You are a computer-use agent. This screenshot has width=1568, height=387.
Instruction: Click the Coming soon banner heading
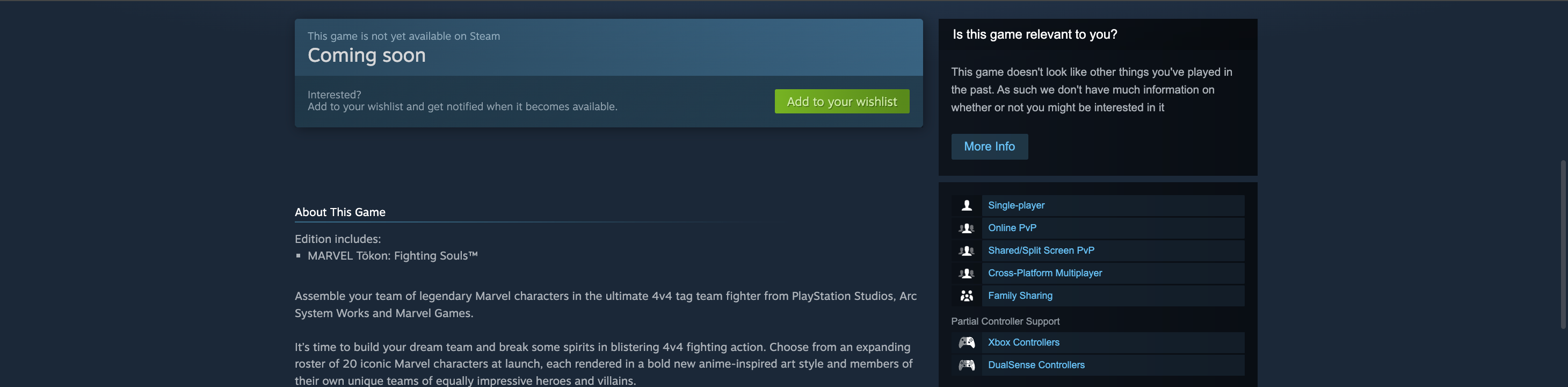pyautogui.click(x=366, y=55)
